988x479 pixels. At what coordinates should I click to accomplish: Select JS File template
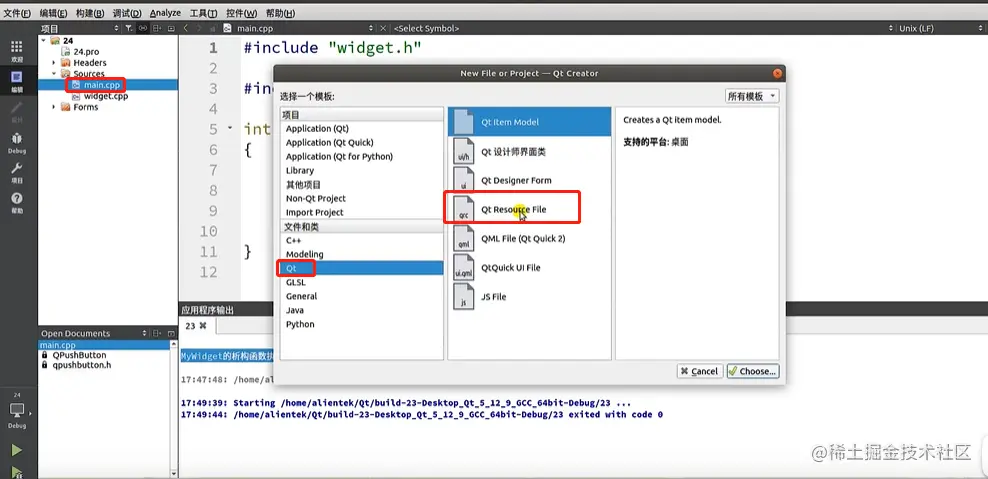coord(529,296)
